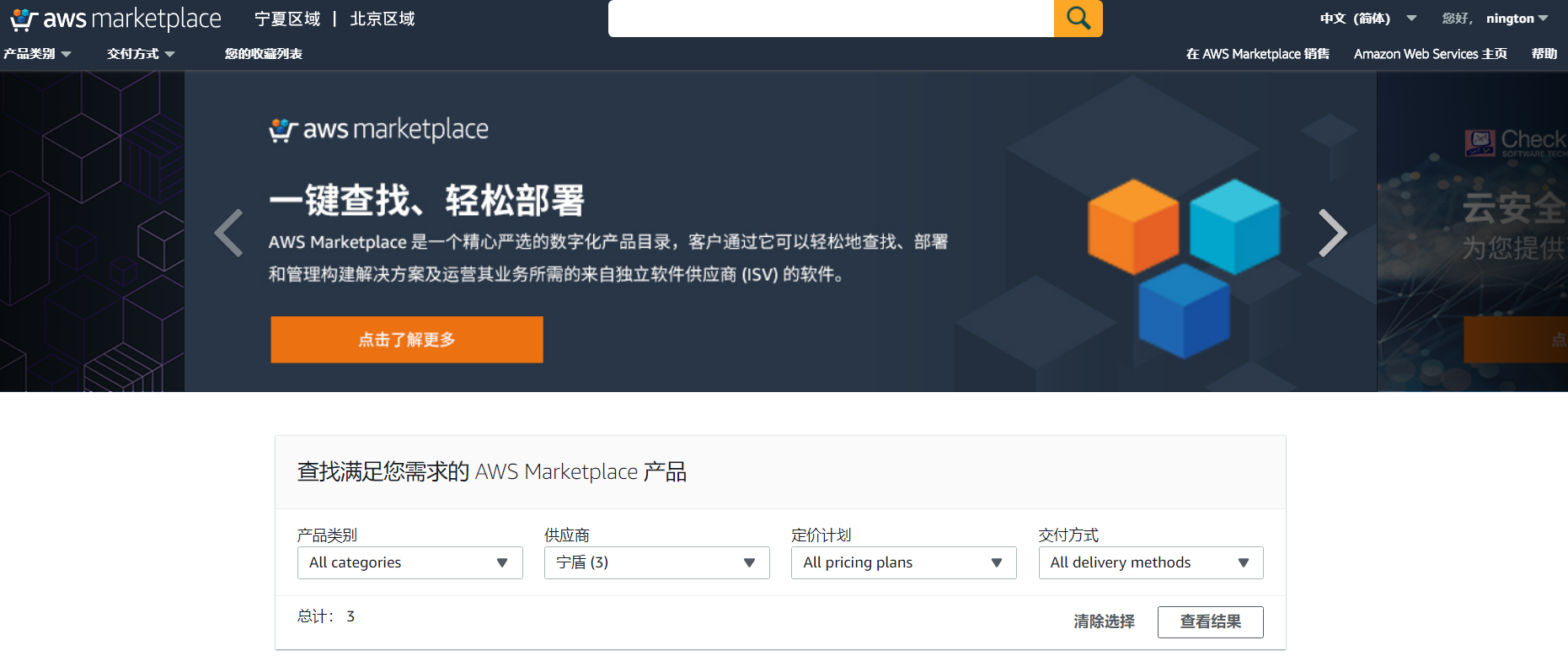The image size is (1568, 656).
Task: Select the 宁夏区域 region link
Action: click(287, 19)
